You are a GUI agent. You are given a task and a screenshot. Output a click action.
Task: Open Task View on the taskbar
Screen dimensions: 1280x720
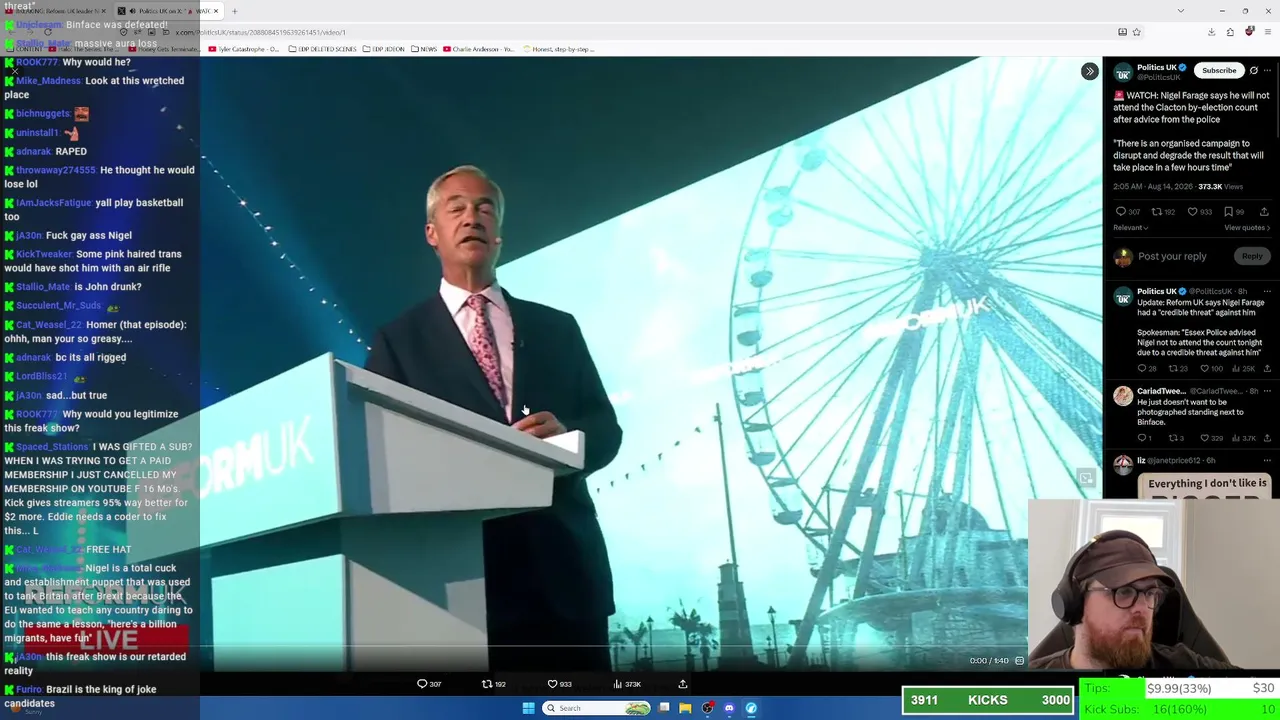[664, 708]
